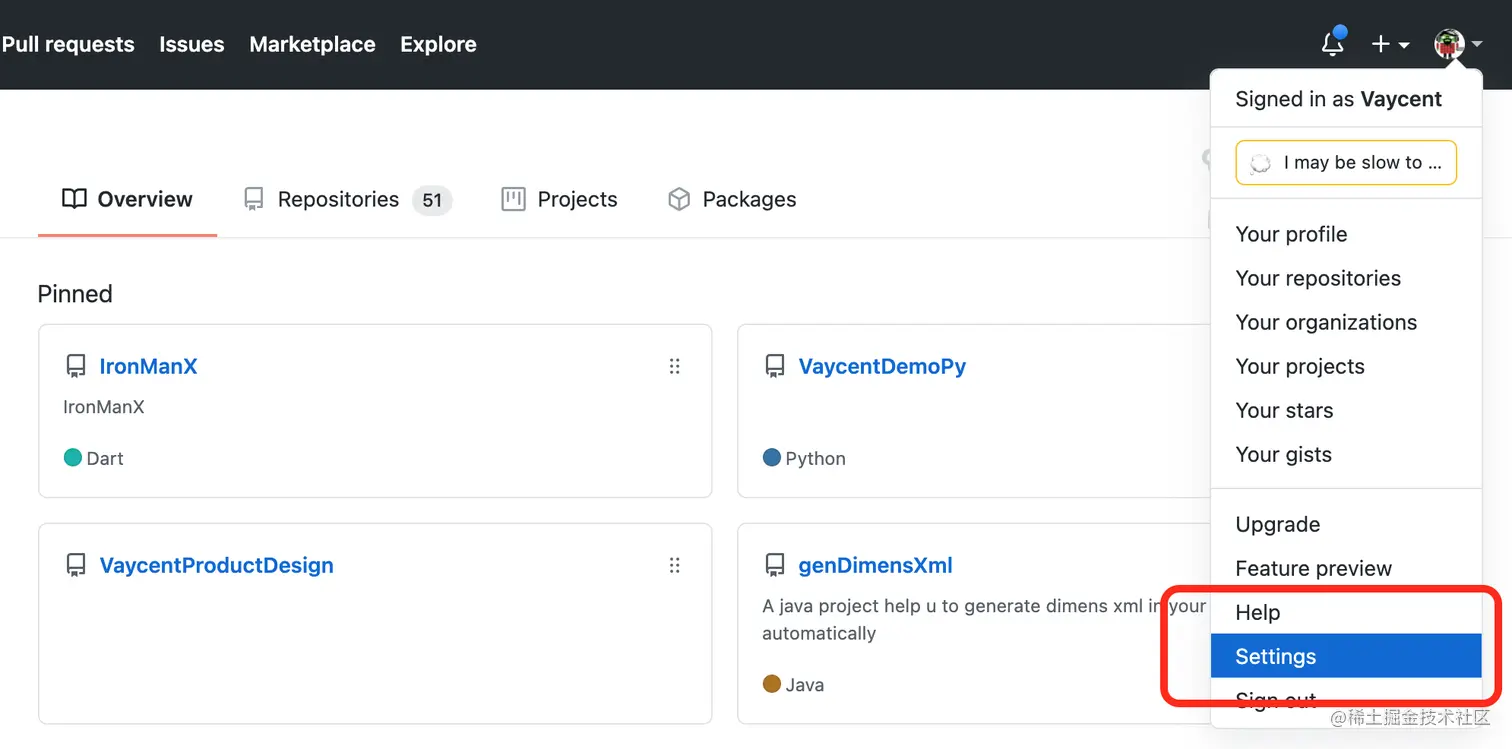
Task: Click the genDimensXml repository icon
Action: 775,565
